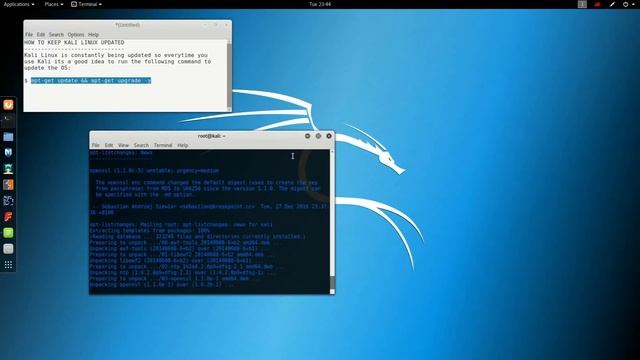The height and width of the screenshot is (360, 640).
Task: Open Options menu in text editor
Action: tap(76, 35)
